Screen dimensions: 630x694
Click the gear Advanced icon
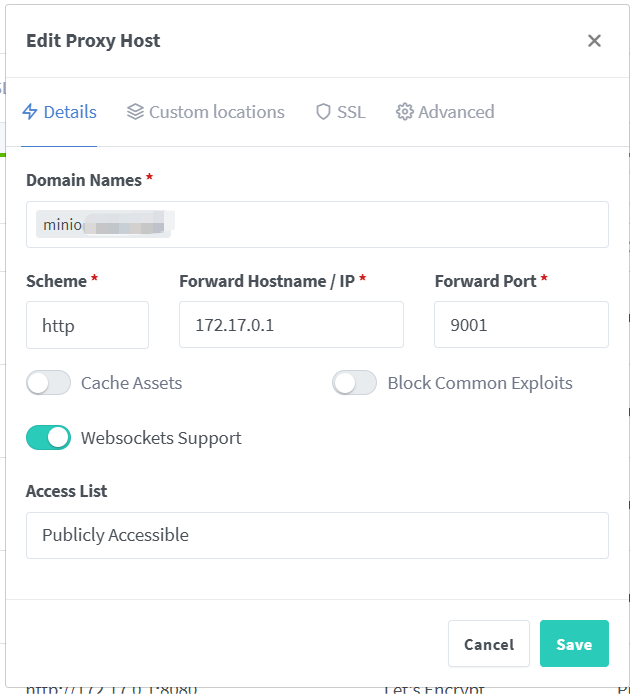click(x=404, y=112)
